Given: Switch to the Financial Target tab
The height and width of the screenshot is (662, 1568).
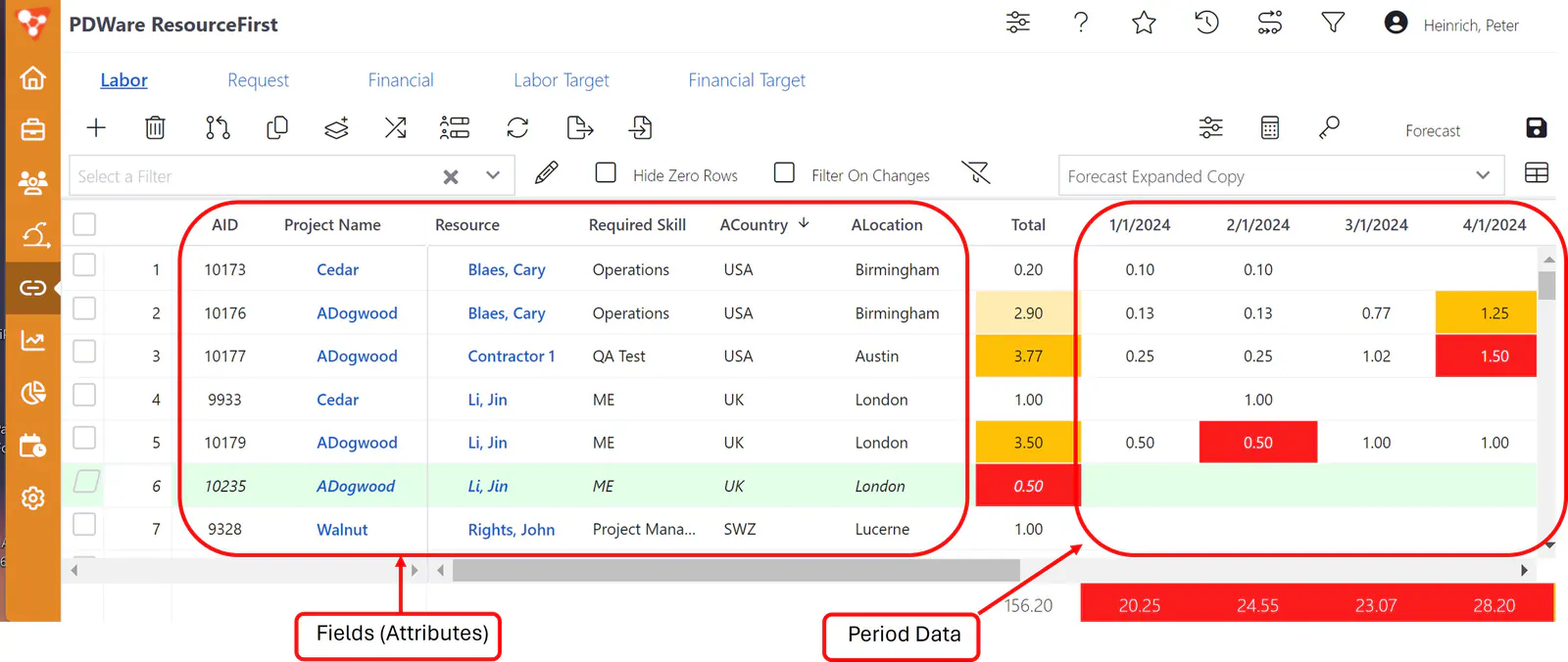Looking at the screenshot, I should 747,80.
